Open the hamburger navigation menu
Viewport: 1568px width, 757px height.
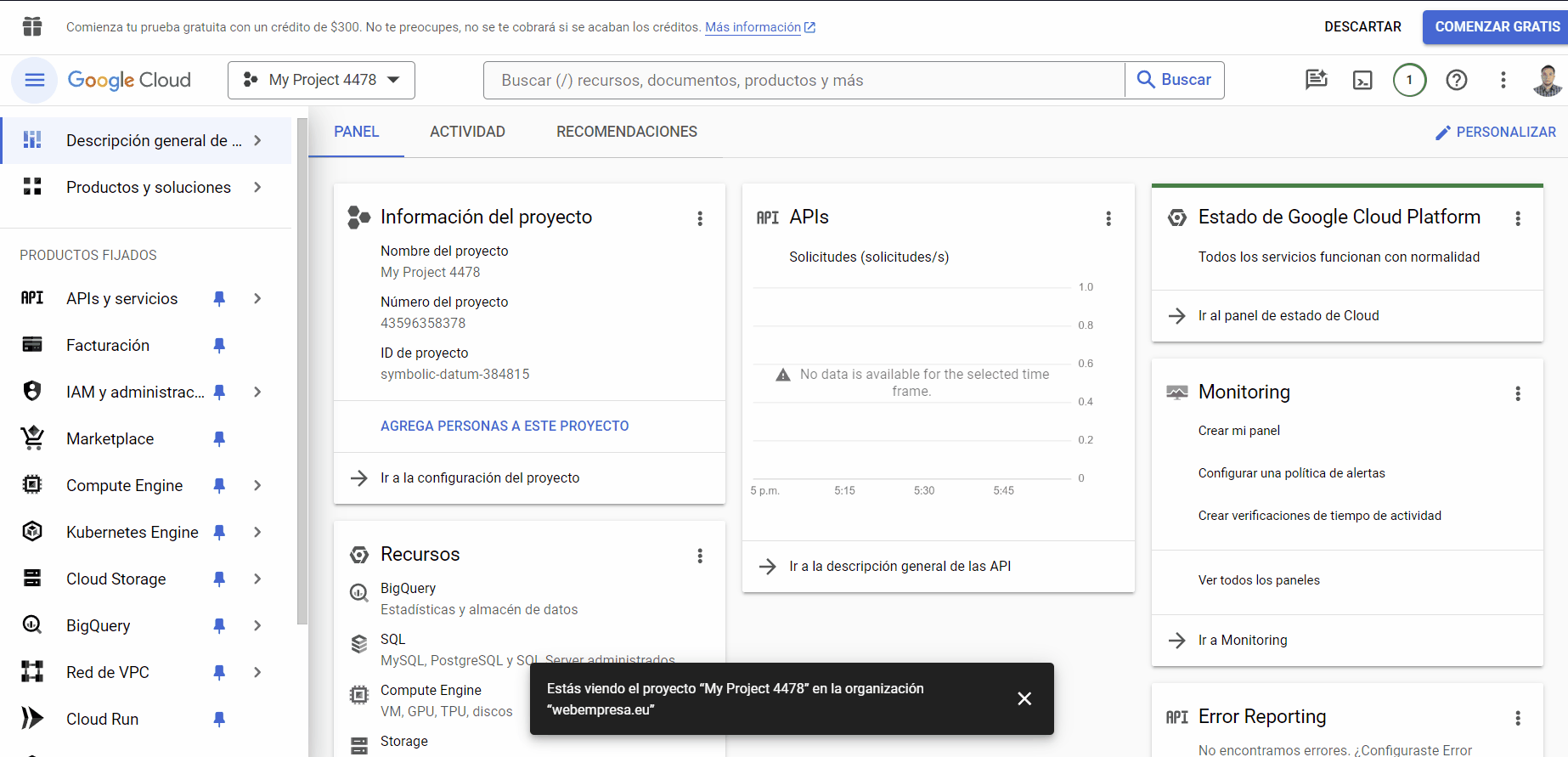(x=34, y=80)
